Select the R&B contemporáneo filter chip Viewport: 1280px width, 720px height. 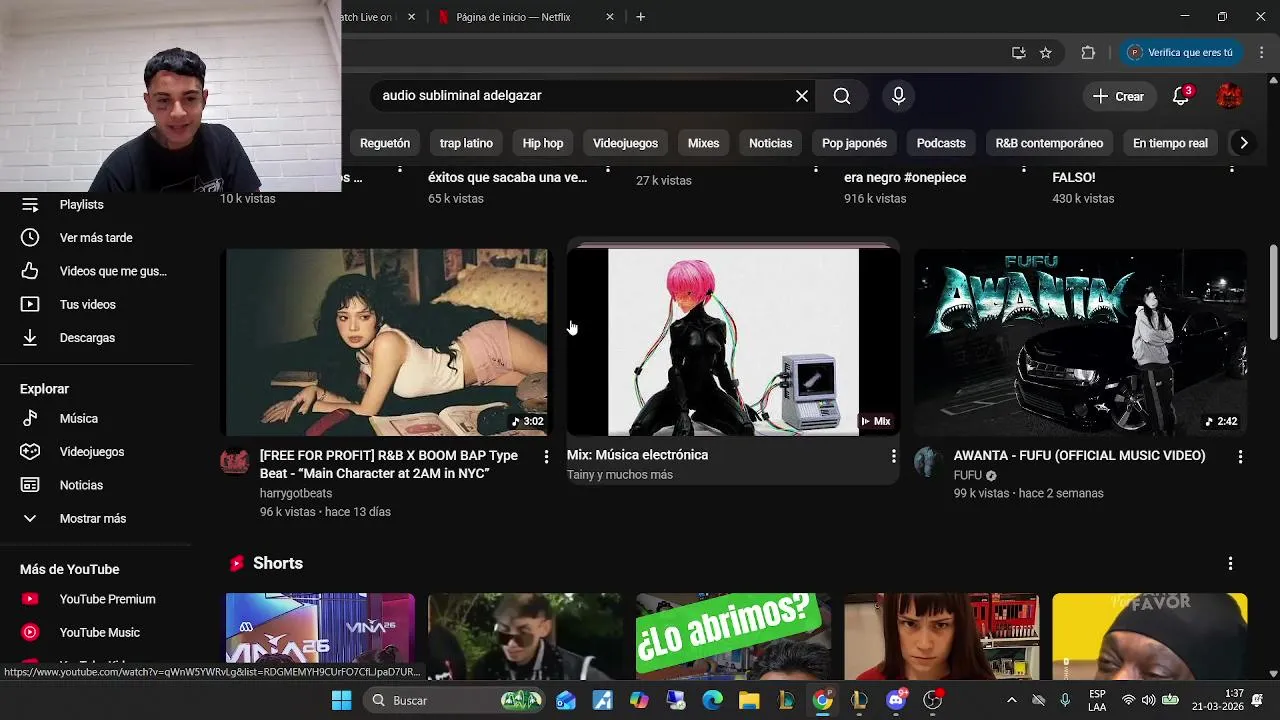(x=1049, y=143)
